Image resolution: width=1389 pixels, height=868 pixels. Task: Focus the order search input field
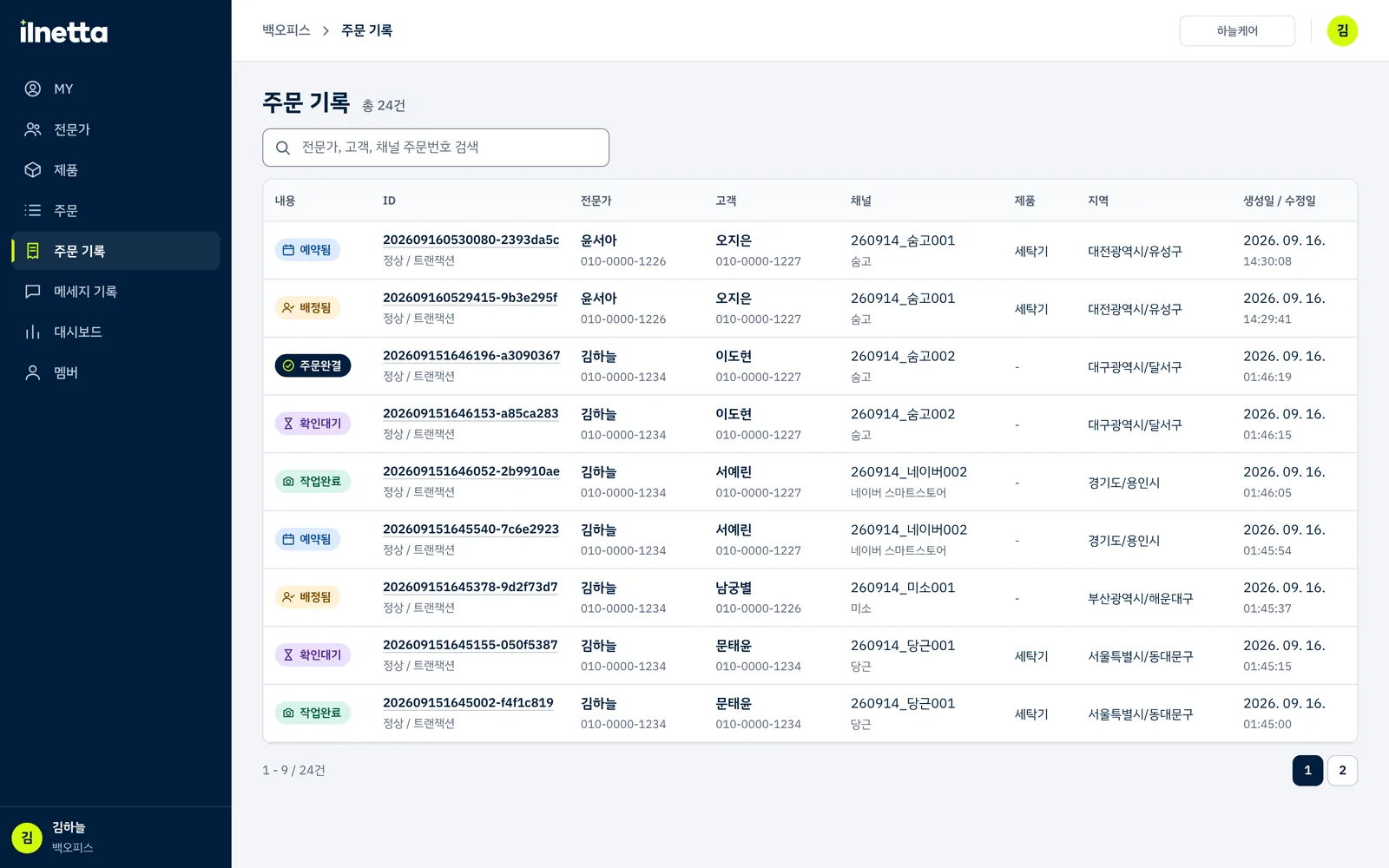click(x=436, y=148)
